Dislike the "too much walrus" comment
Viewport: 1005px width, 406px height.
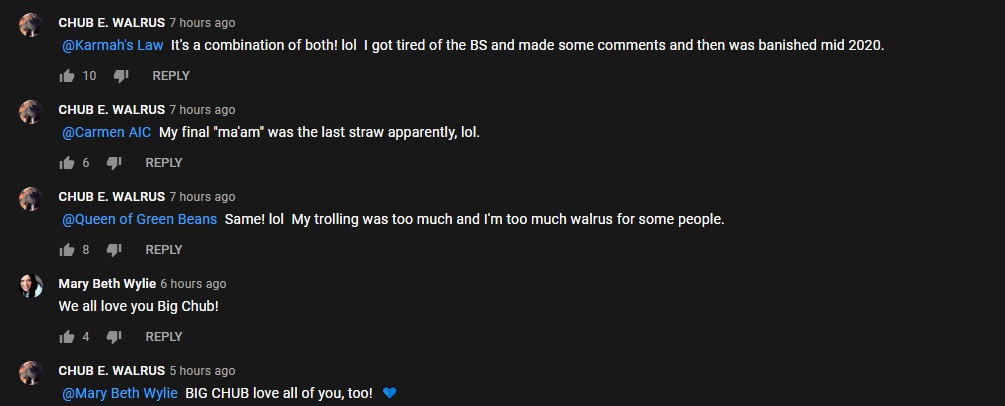[x=114, y=250]
